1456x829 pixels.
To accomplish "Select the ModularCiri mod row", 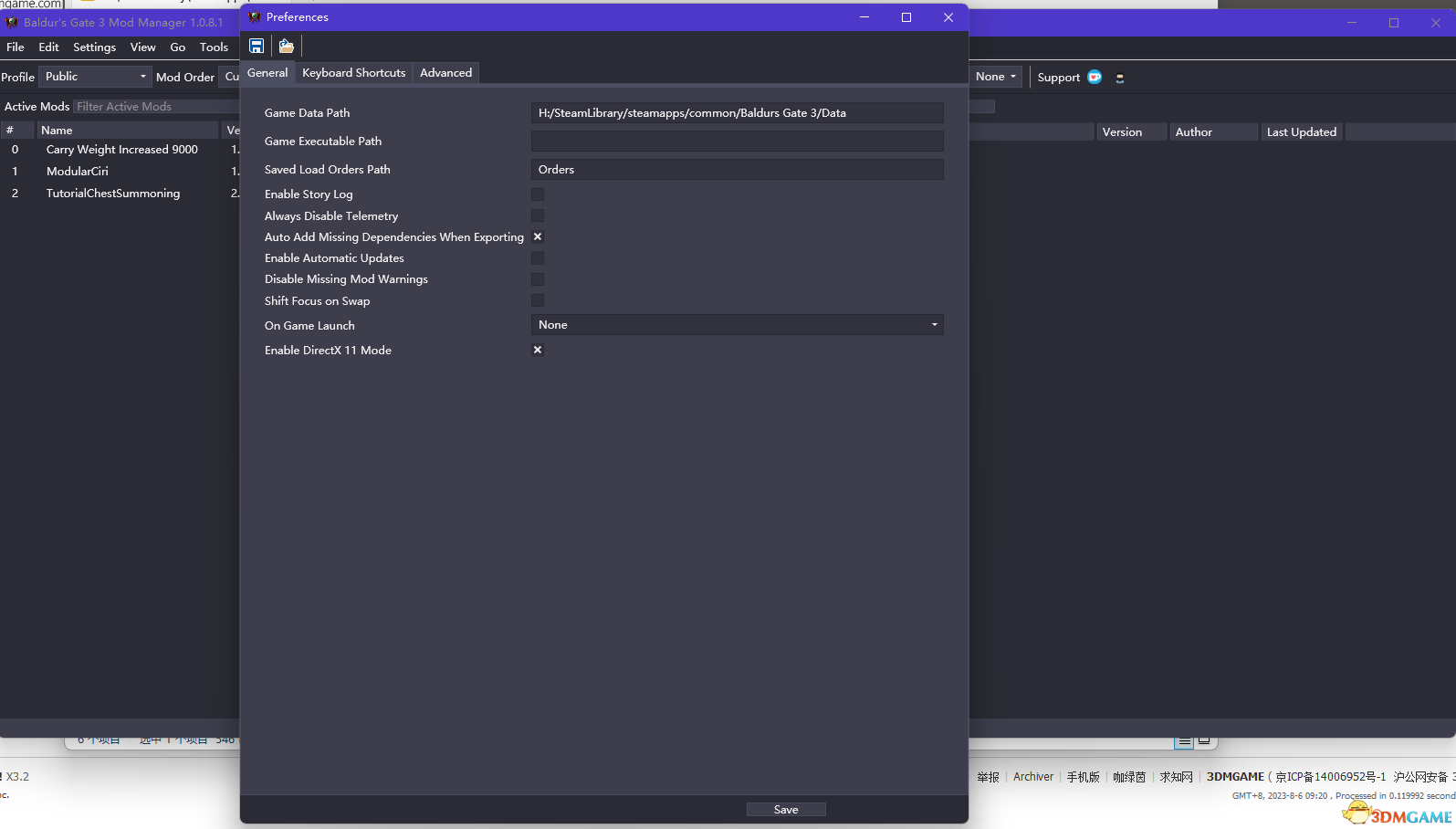I will (78, 172).
